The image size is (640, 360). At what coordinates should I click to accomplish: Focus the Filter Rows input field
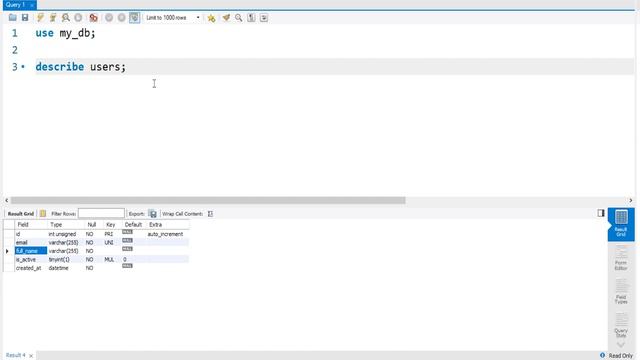click(101, 213)
